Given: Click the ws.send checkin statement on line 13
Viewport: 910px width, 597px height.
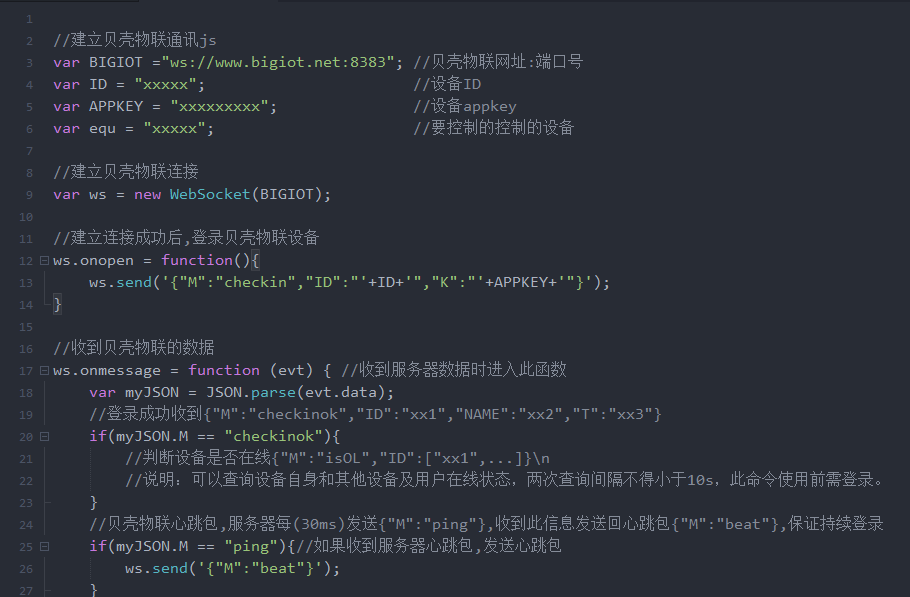Looking at the screenshot, I should (350, 282).
